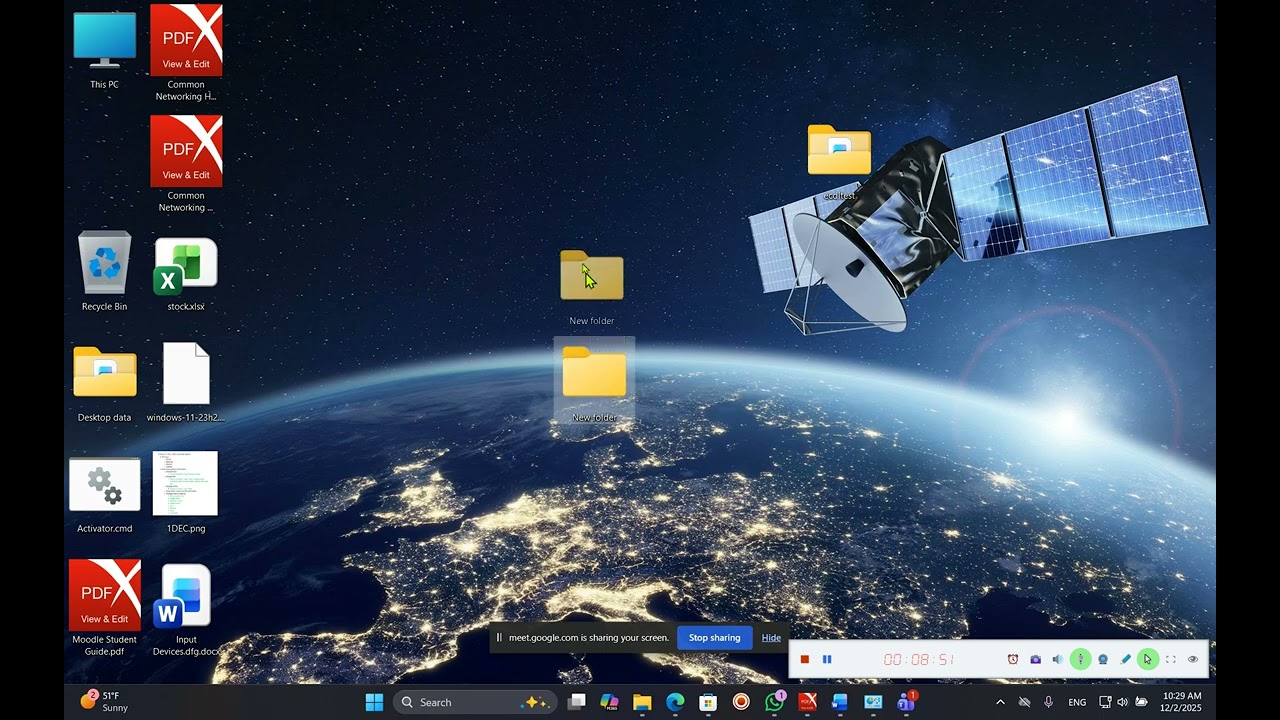Image resolution: width=1280 pixels, height=720 pixels.
Task: Select the stock.xlsx Excel file
Action: click(x=186, y=273)
